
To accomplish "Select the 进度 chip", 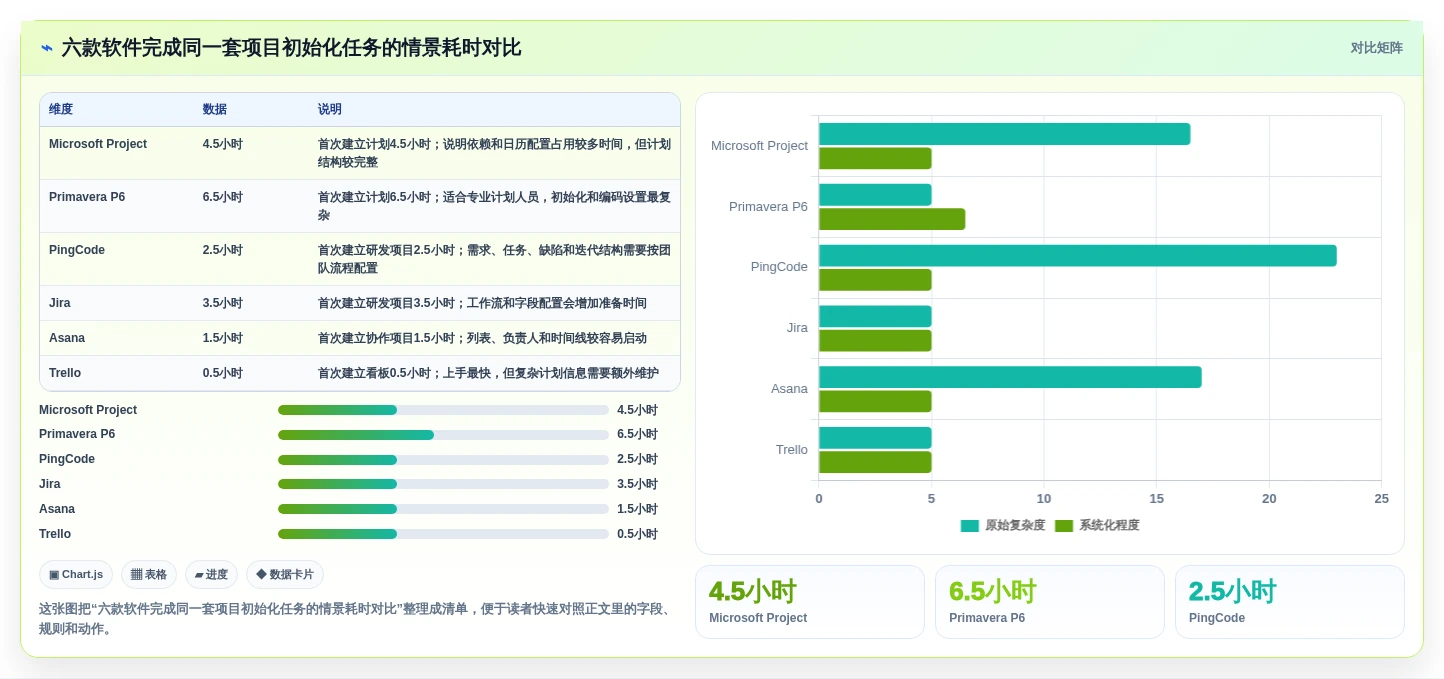I will pyautogui.click(x=211, y=575).
